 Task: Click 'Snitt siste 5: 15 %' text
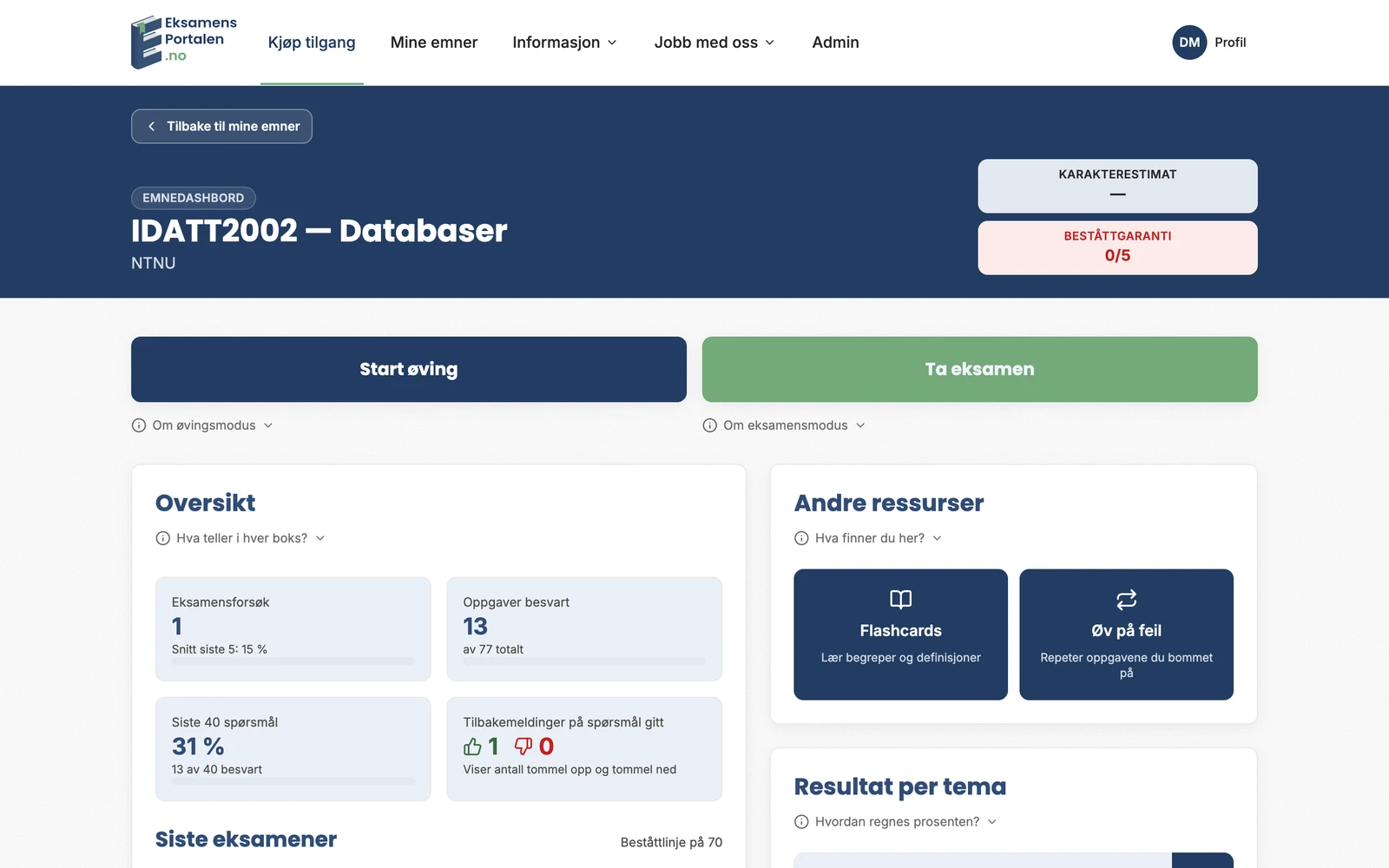220,649
